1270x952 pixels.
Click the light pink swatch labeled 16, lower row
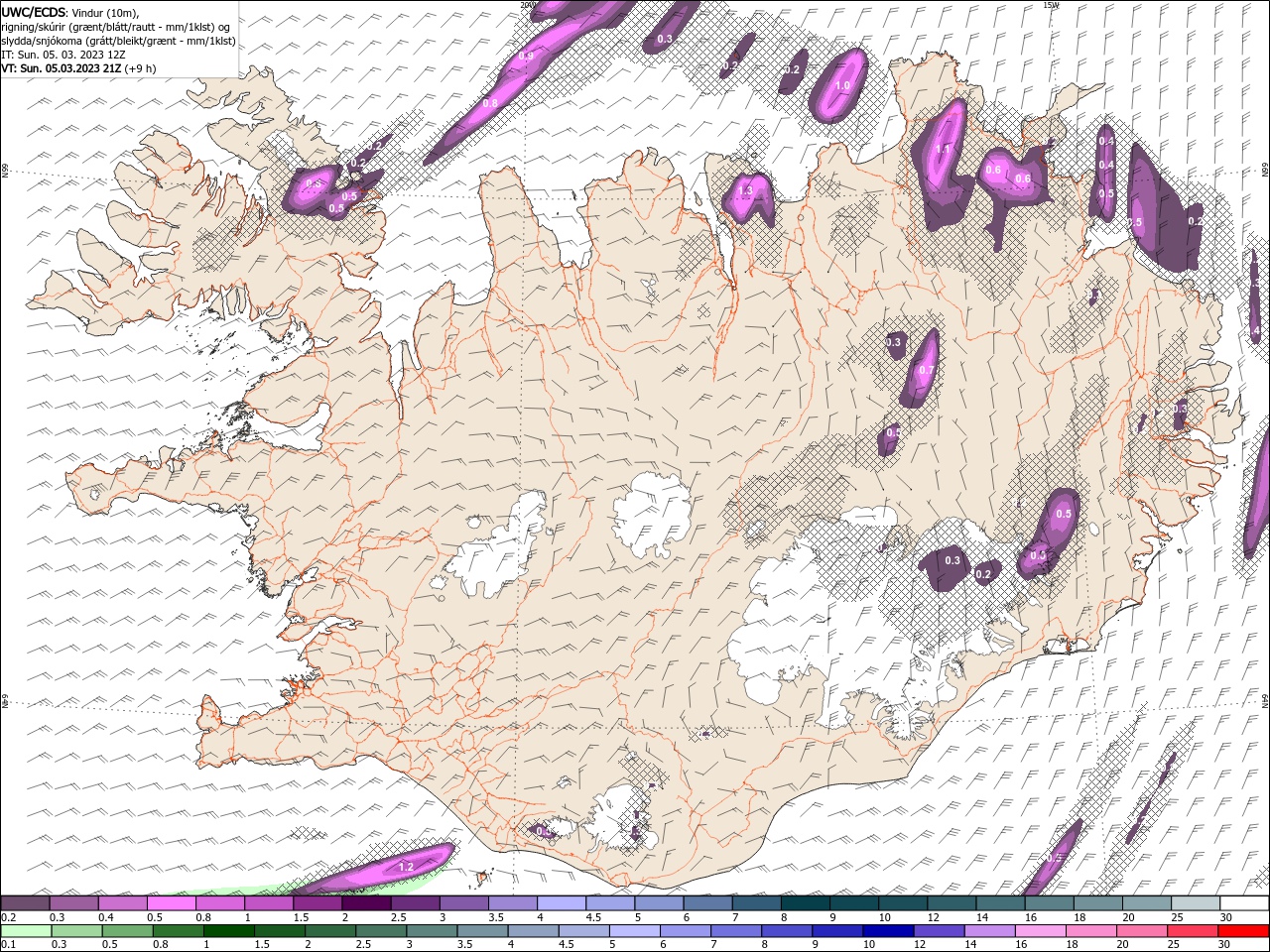pos(1039,931)
